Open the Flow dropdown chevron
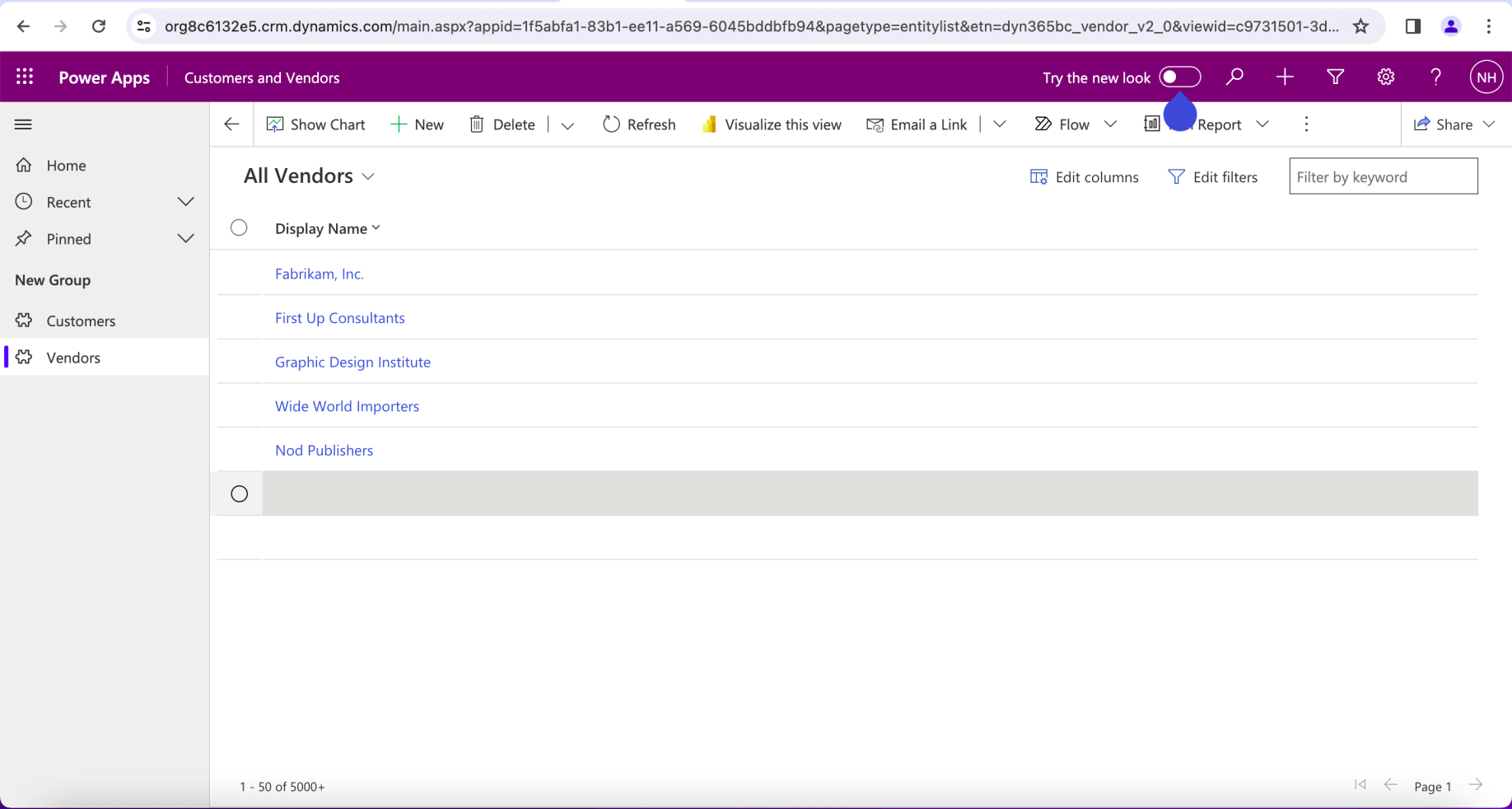 point(1110,124)
